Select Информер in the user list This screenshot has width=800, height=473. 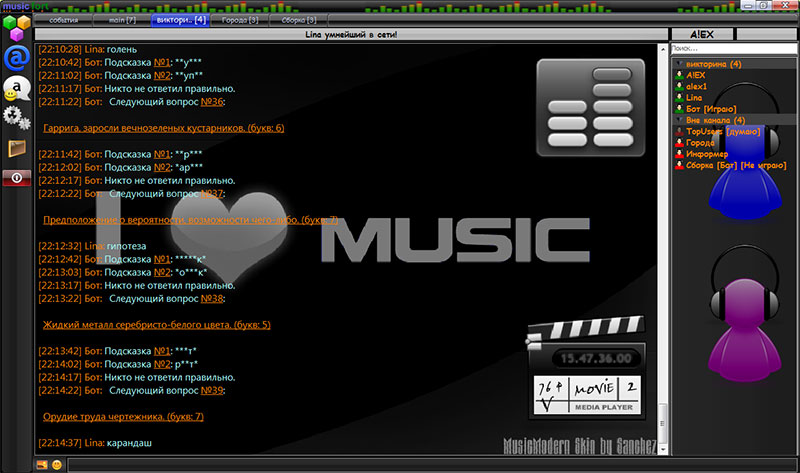coord(705,153)
